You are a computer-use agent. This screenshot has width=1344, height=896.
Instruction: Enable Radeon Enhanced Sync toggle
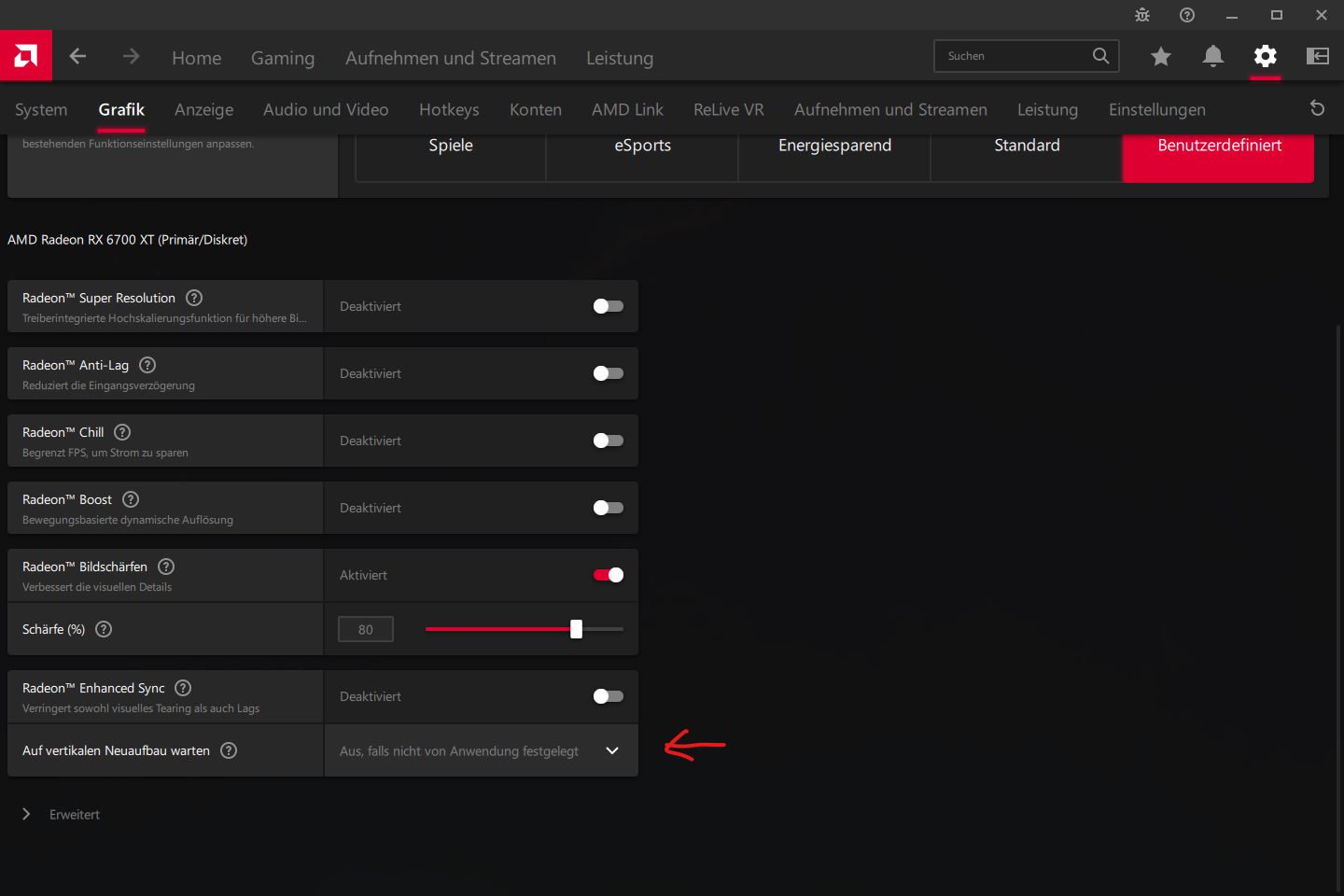pyautogui.click(x=609, y=696)
